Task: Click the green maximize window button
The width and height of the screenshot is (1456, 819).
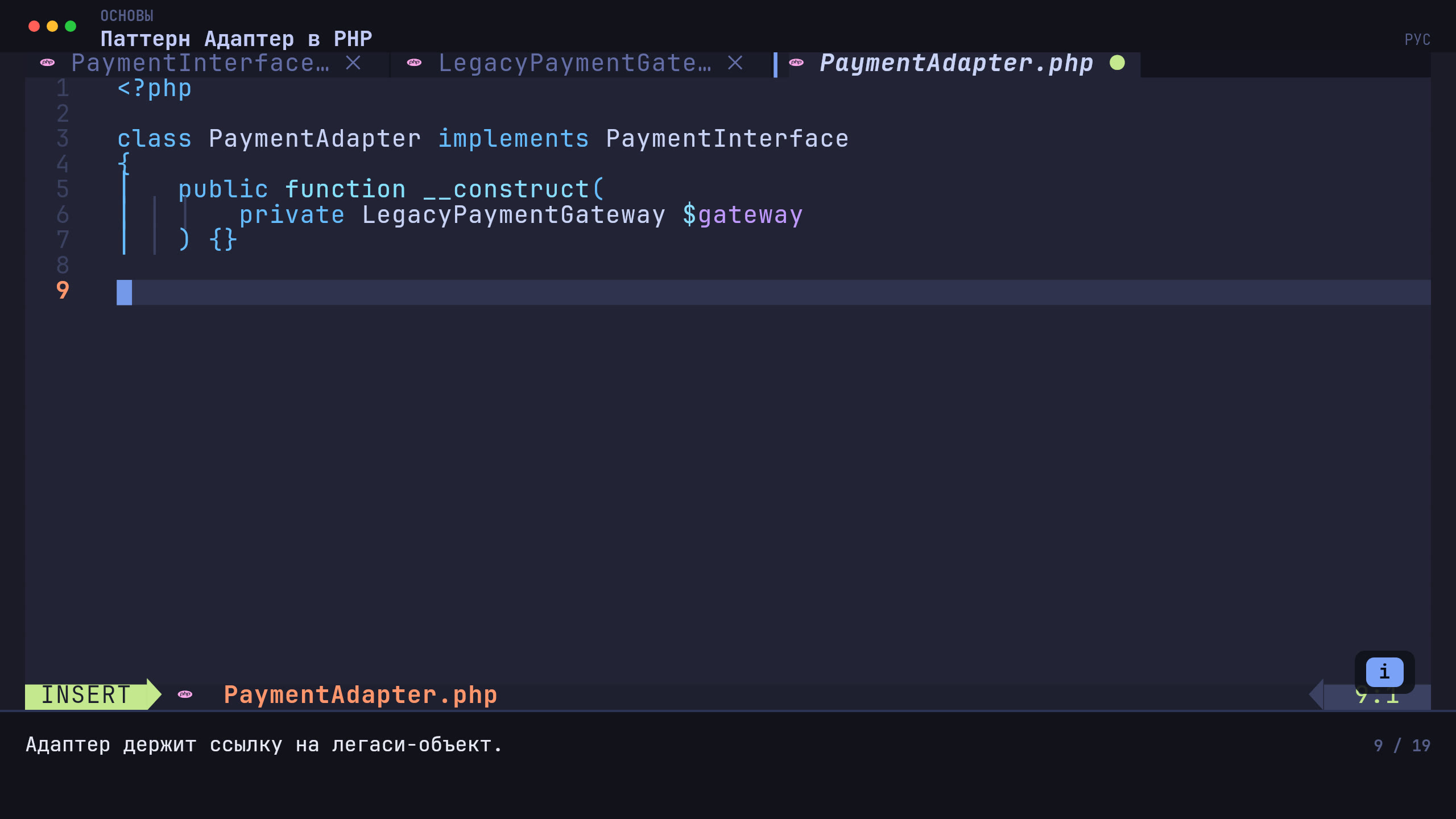Action: 71,26
